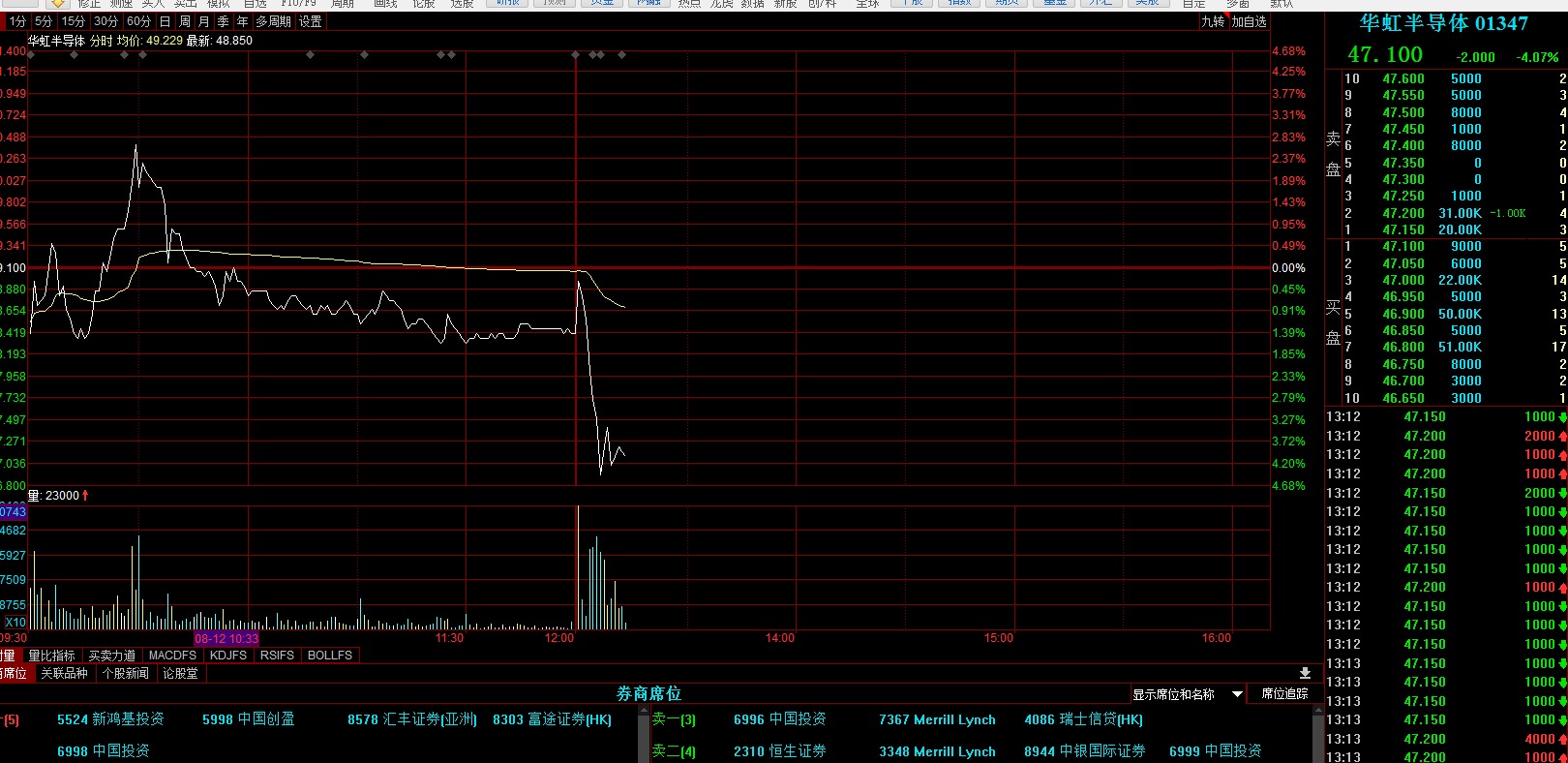Click broker seat 6998 中国投资
The width and height of the screenshot is (1568, 763).
104,750
